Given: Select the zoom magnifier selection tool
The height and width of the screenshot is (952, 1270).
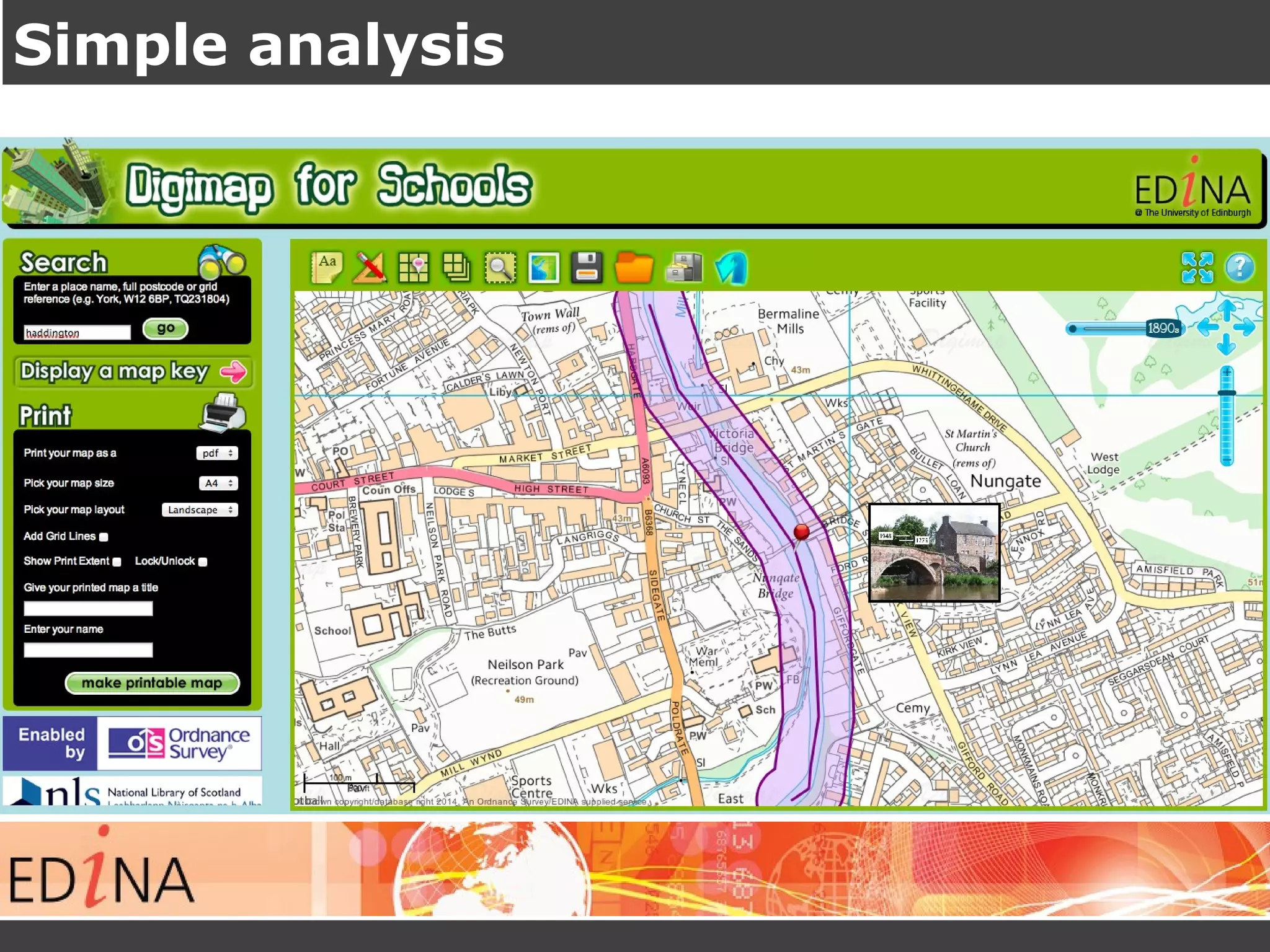Looking at the screenshot, I should point(500,268).
